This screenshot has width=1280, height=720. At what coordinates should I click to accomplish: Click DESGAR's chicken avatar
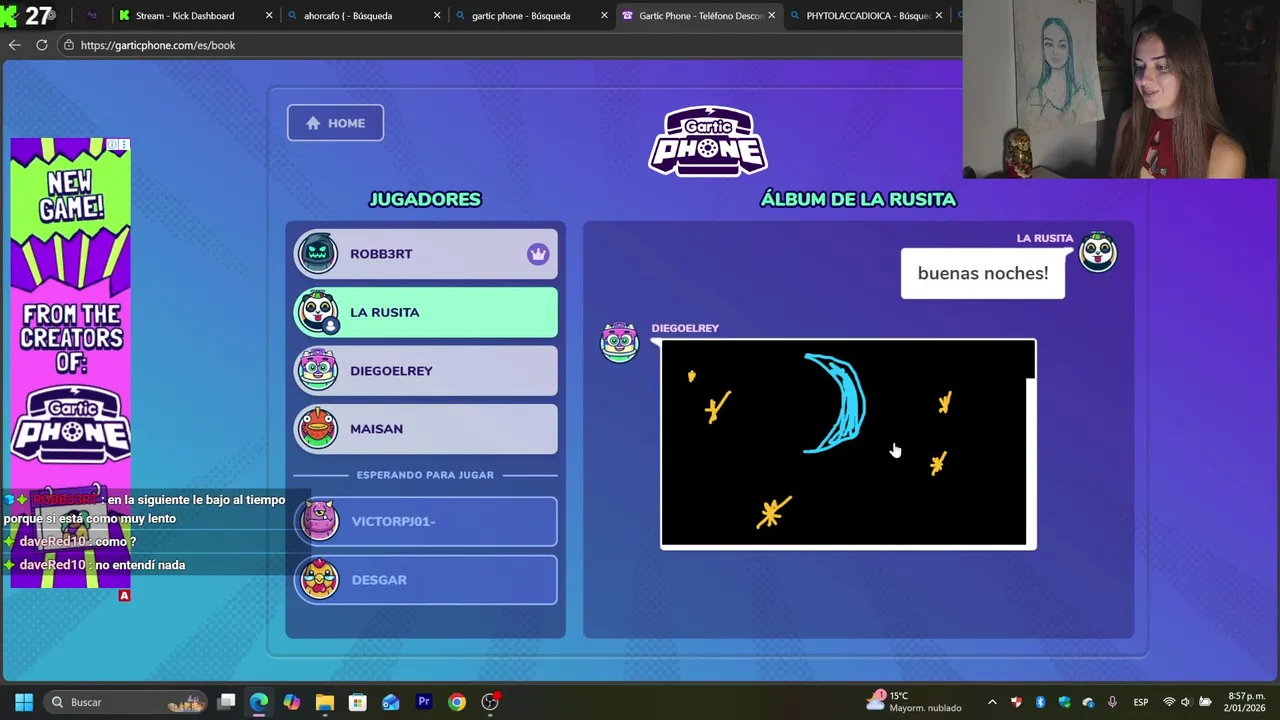pyautogui.click(x=319, y=580)
